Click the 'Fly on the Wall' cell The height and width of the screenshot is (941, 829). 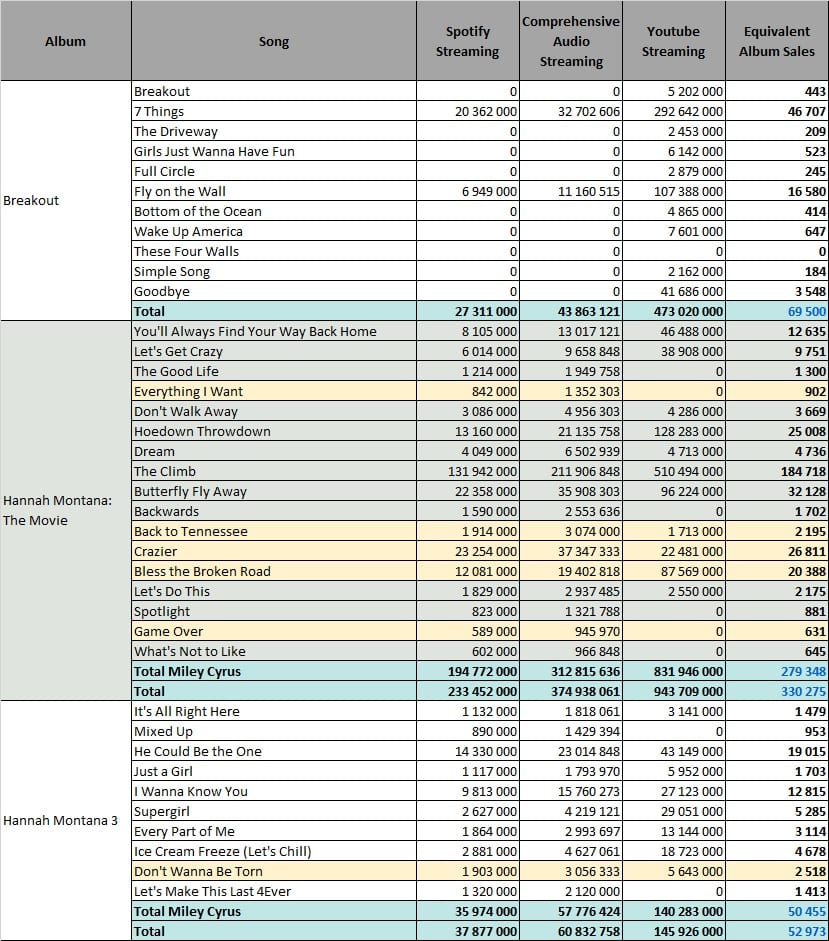274,191
